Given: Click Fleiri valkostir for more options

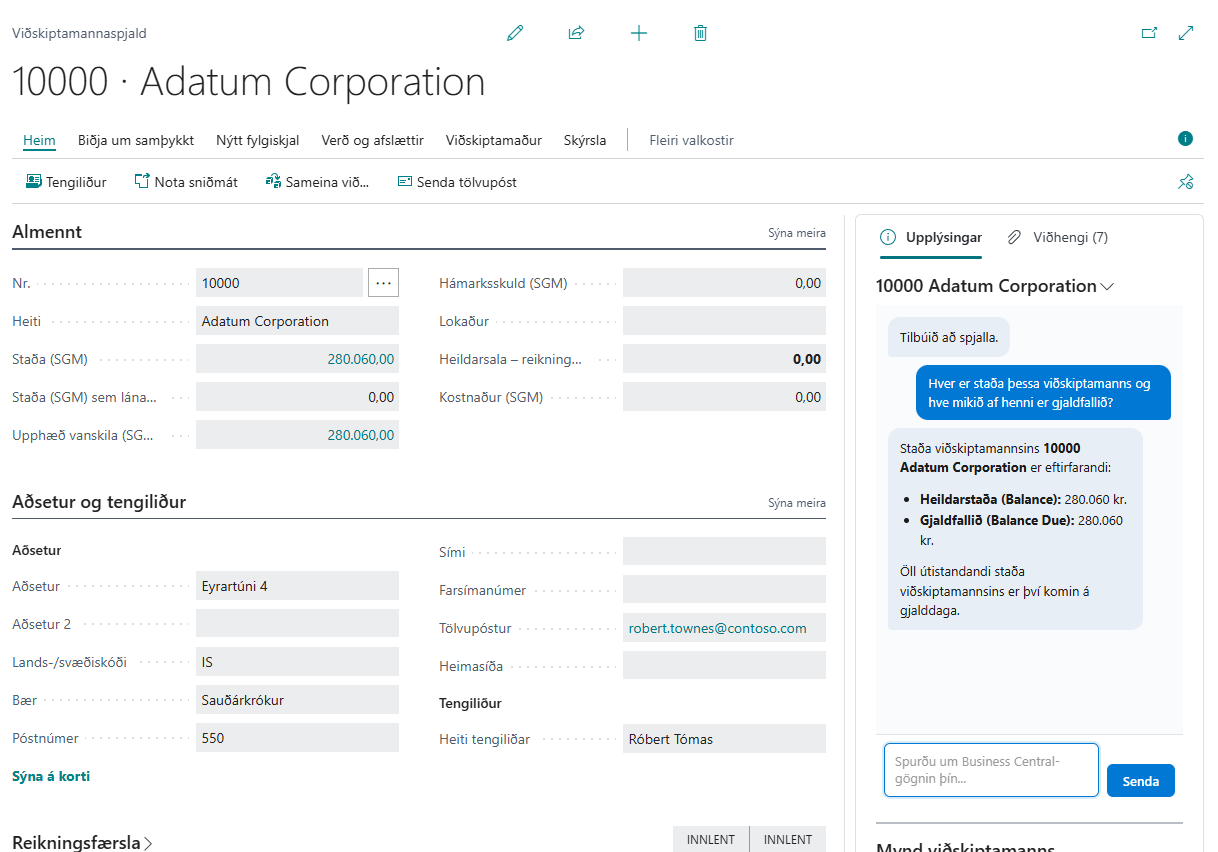Looking at the screenshot, I should [692, 140].
